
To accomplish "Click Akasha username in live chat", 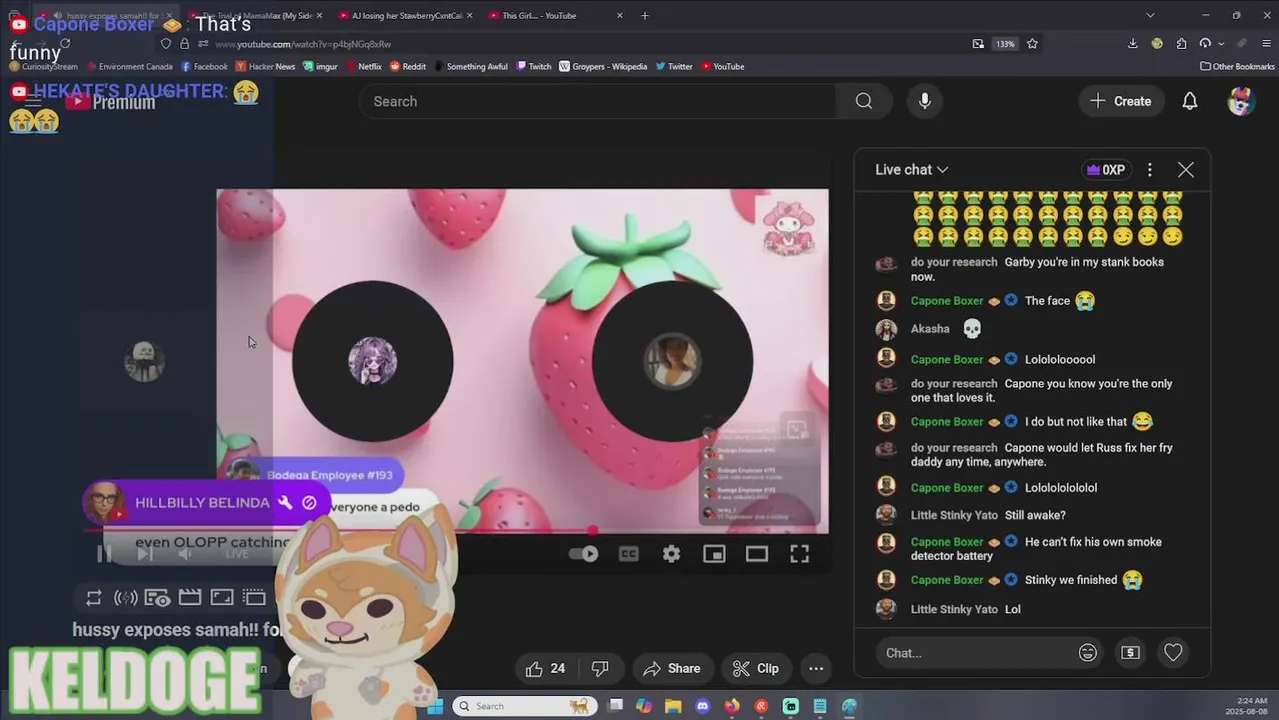I will click(x=930, y=329).
